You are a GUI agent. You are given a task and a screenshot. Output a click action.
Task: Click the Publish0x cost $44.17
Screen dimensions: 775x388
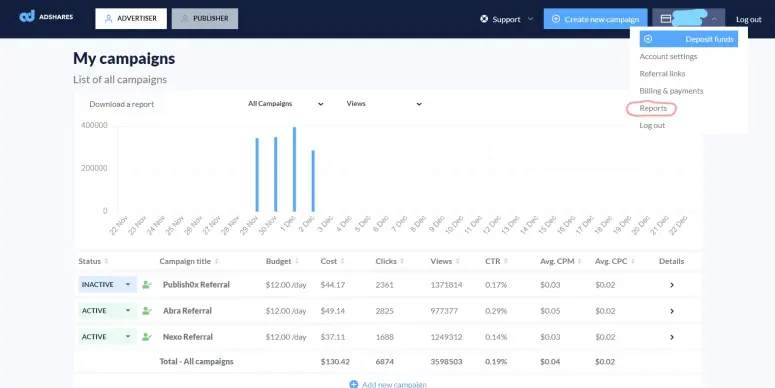click(x=333, y=285)
